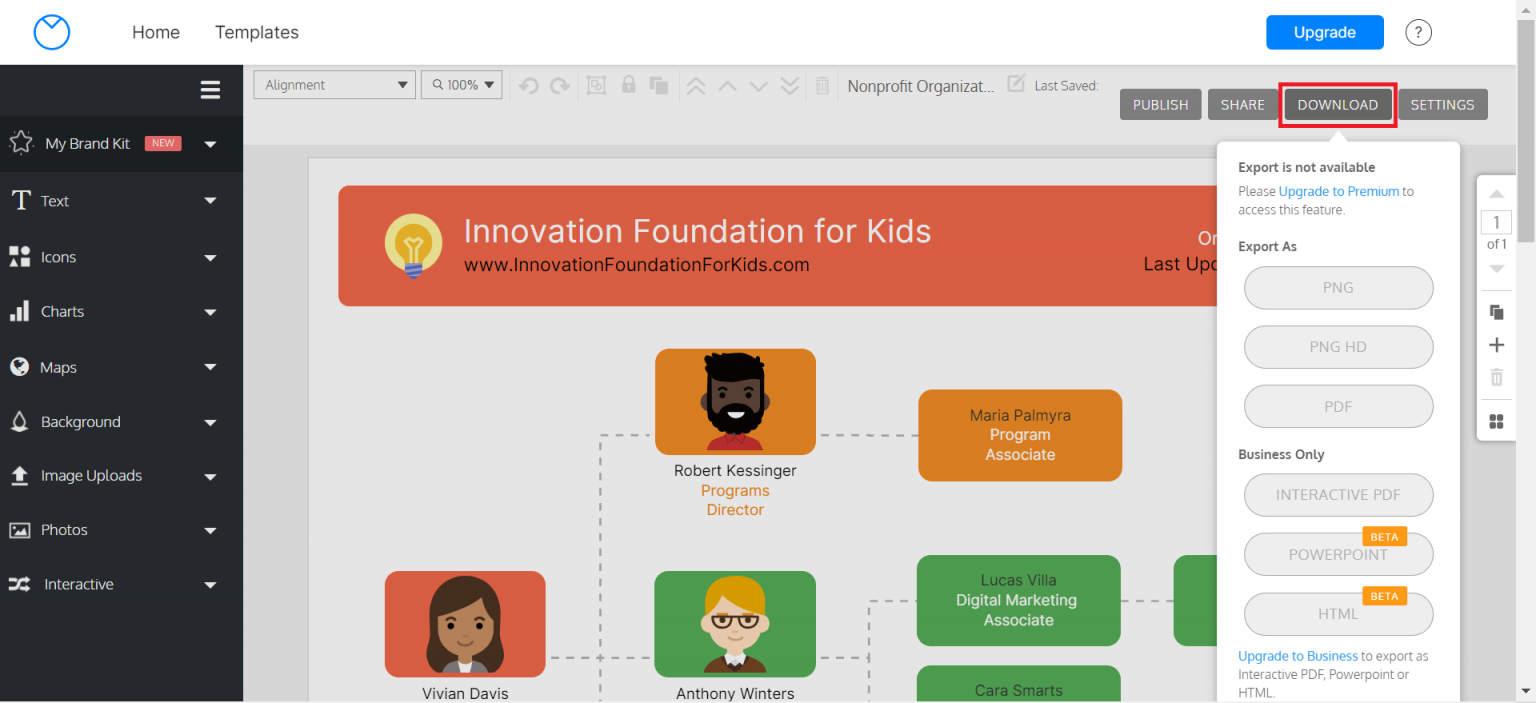Click the trash delete icon in toolbar
Image resolution: width=1536 pixels, height=703 pixels.
(822, 86)
